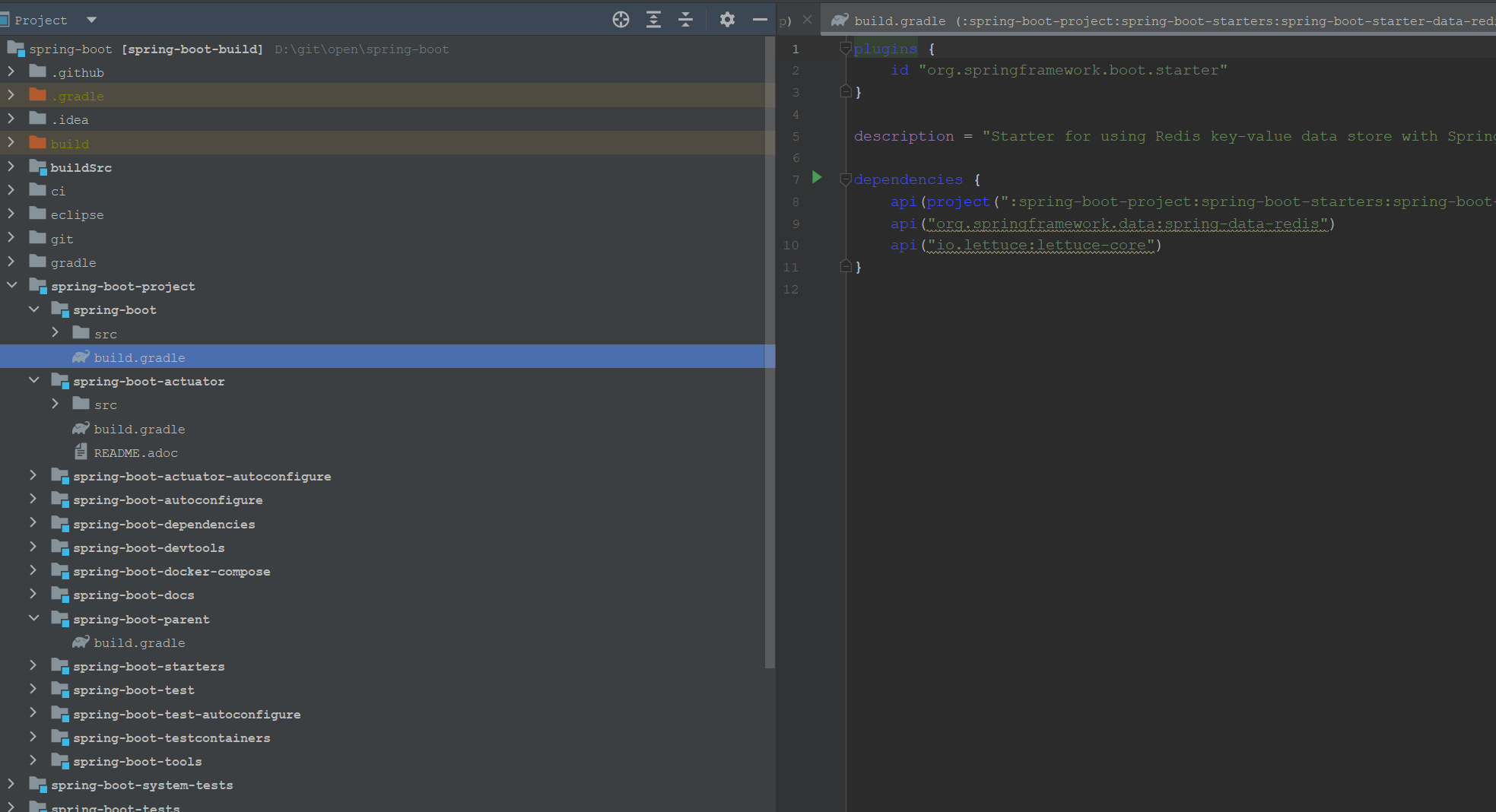
Task: Select spring-boot-test-autoconfigure module
Action: tap(186, 714)
